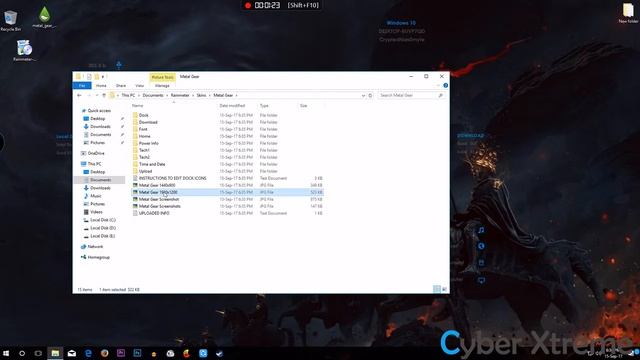The width and height of the screenshot is (640, 360).
Task: Open the Windows Start menu
Action: click(6, 353)
